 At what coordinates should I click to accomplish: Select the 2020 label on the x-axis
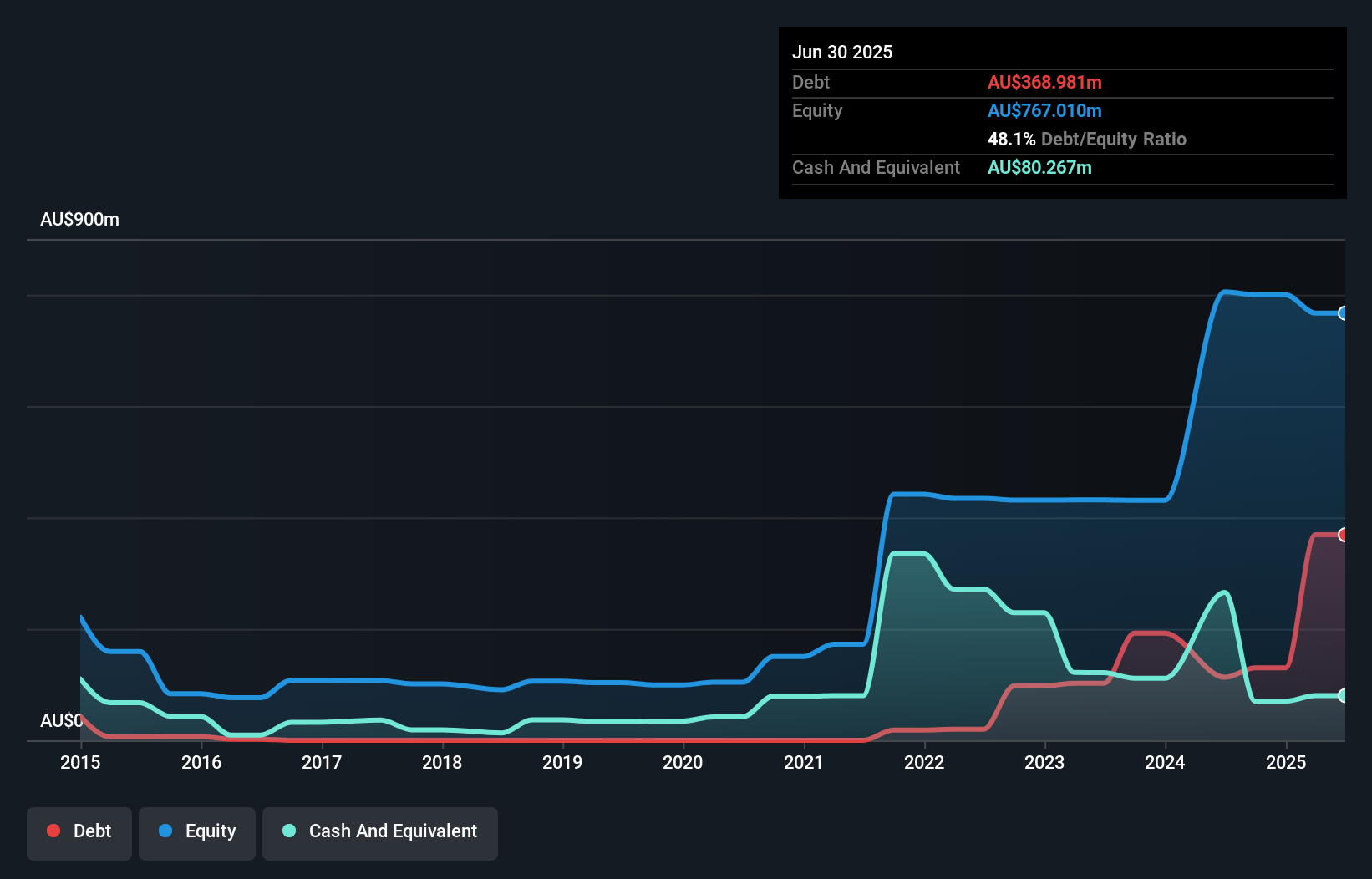[x=683, y=762]
